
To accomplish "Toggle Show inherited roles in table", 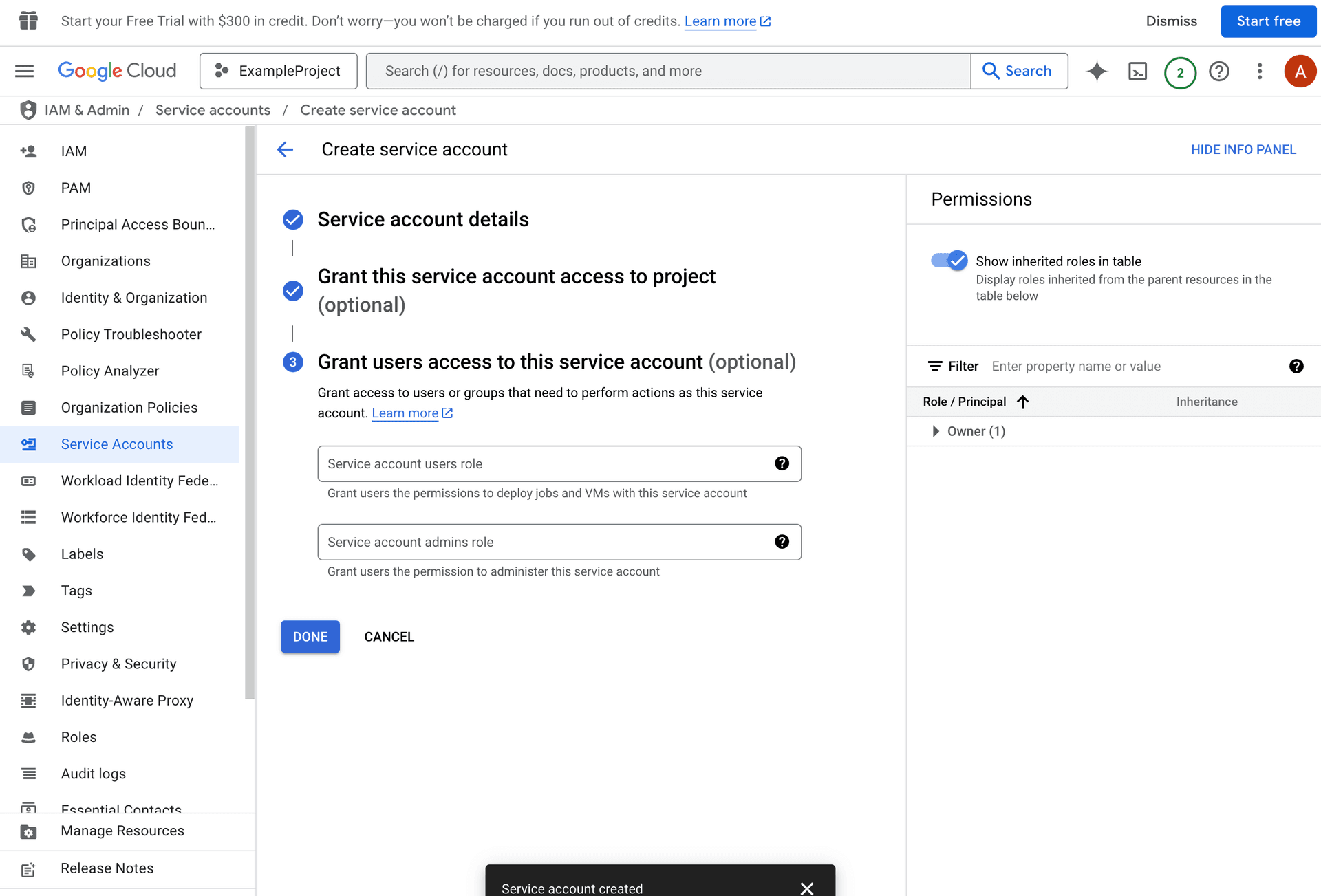I will coord(949,261).
